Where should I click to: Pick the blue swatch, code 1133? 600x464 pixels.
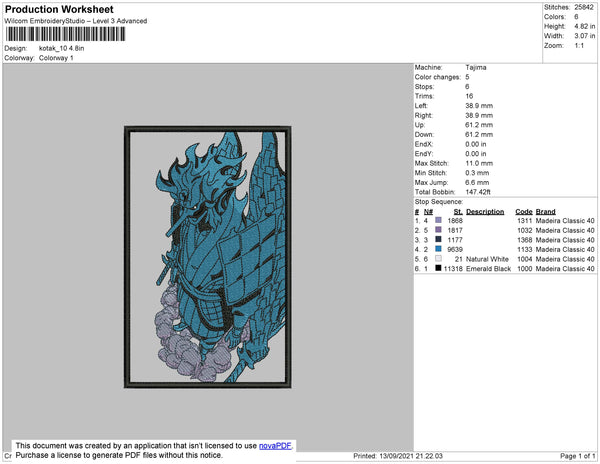click(438, 249)
